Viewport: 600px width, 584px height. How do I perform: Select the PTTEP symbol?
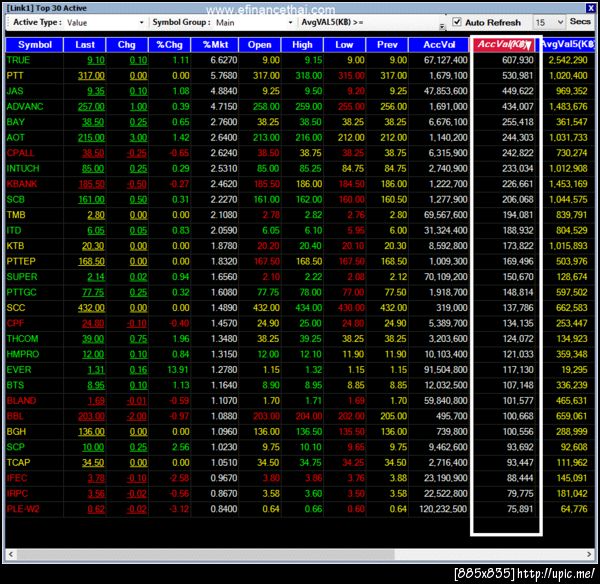[x=21, y=261]
